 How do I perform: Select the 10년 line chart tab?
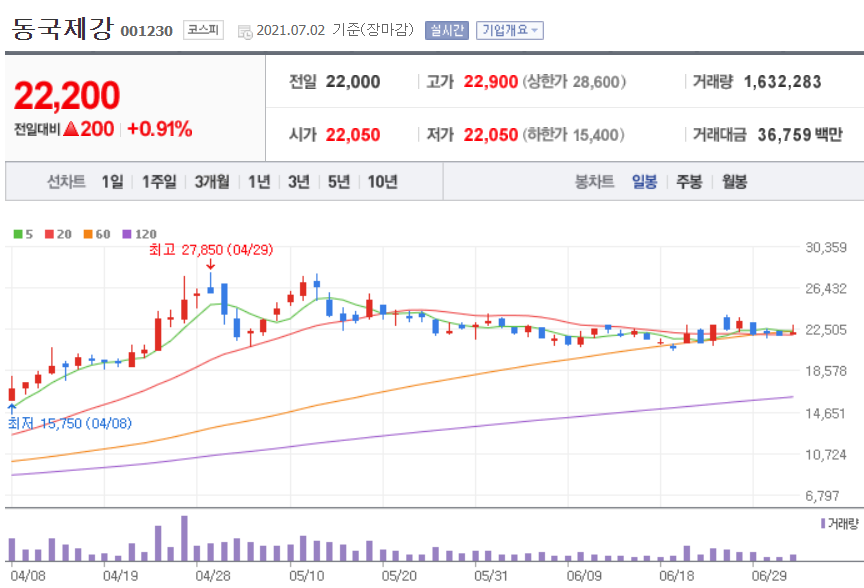[382, 181]
